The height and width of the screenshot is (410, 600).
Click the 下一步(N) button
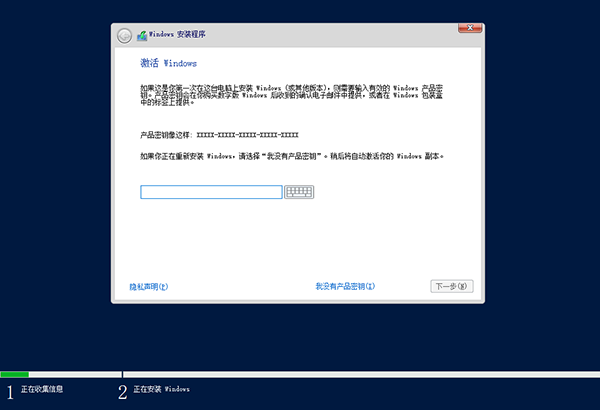pyautogui.click(x=452, y=286)
